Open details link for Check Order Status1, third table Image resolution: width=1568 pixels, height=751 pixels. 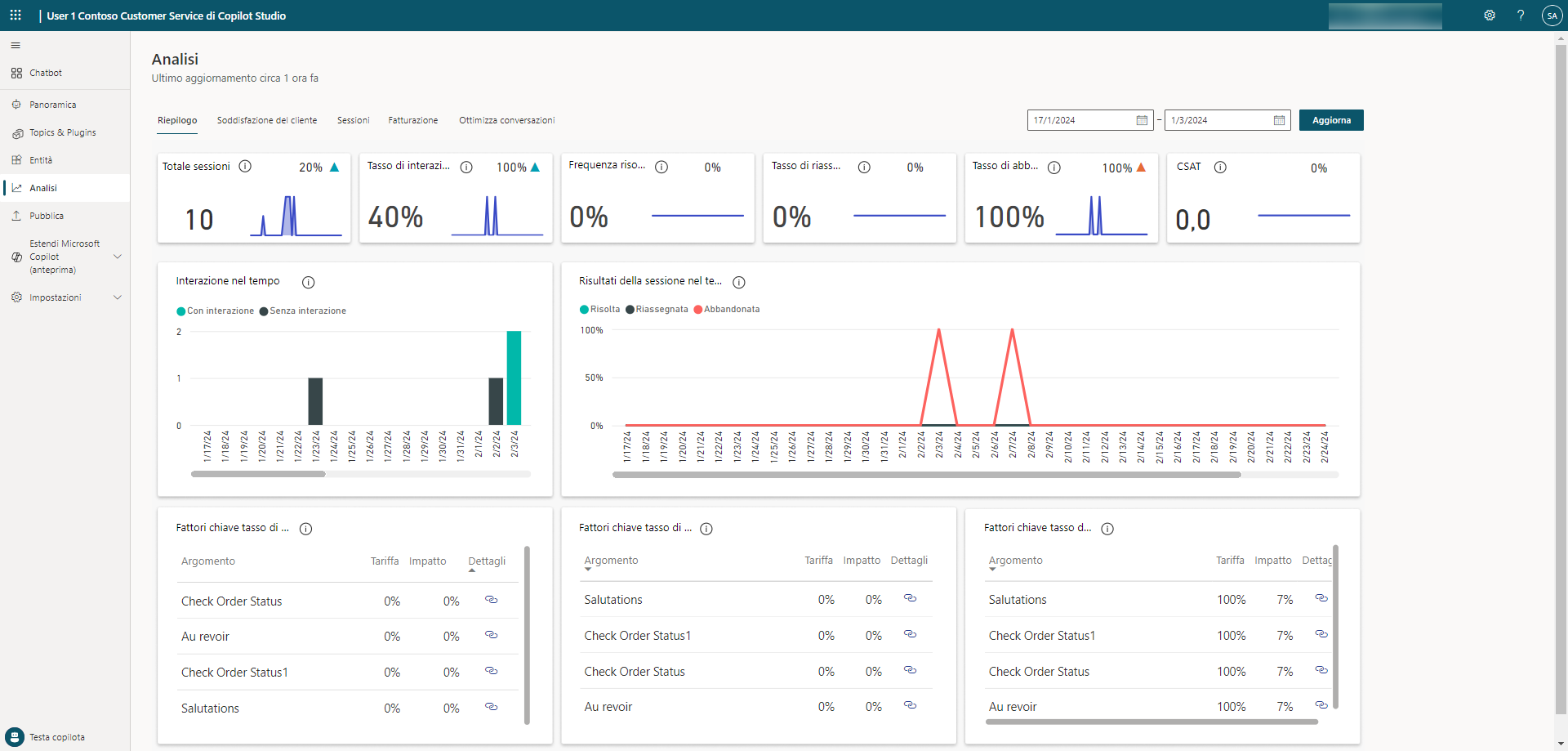[x=1321, y=634]
